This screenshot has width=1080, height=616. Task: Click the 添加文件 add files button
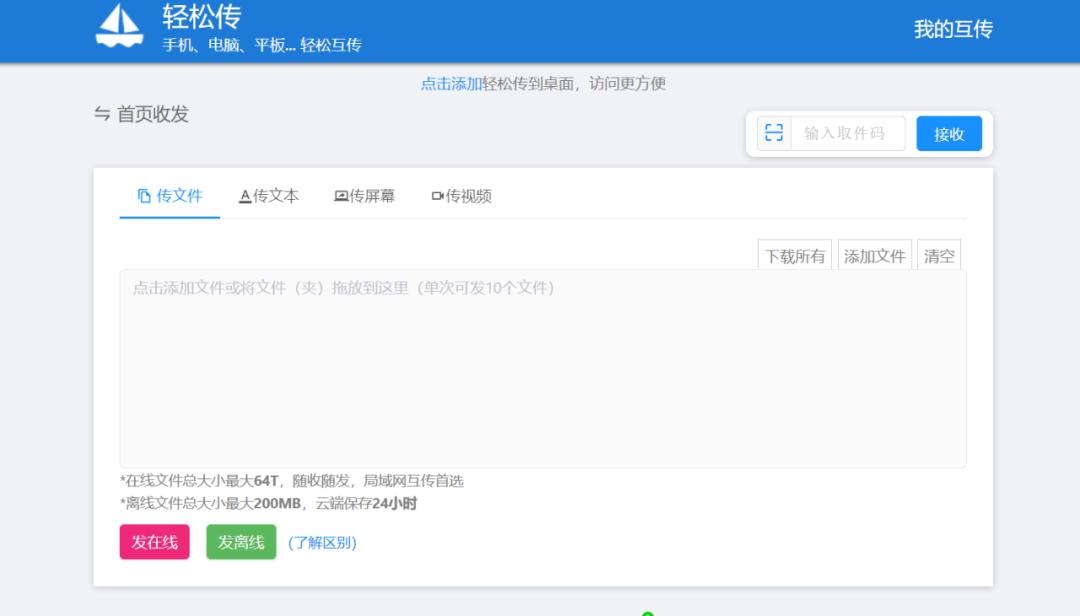tap(874, 255)
